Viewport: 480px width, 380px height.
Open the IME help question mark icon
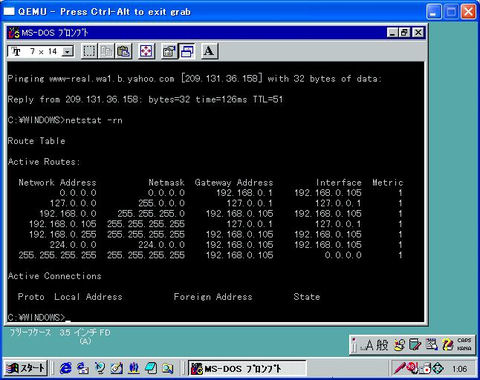pyautogui.click(x=448, y=345)
